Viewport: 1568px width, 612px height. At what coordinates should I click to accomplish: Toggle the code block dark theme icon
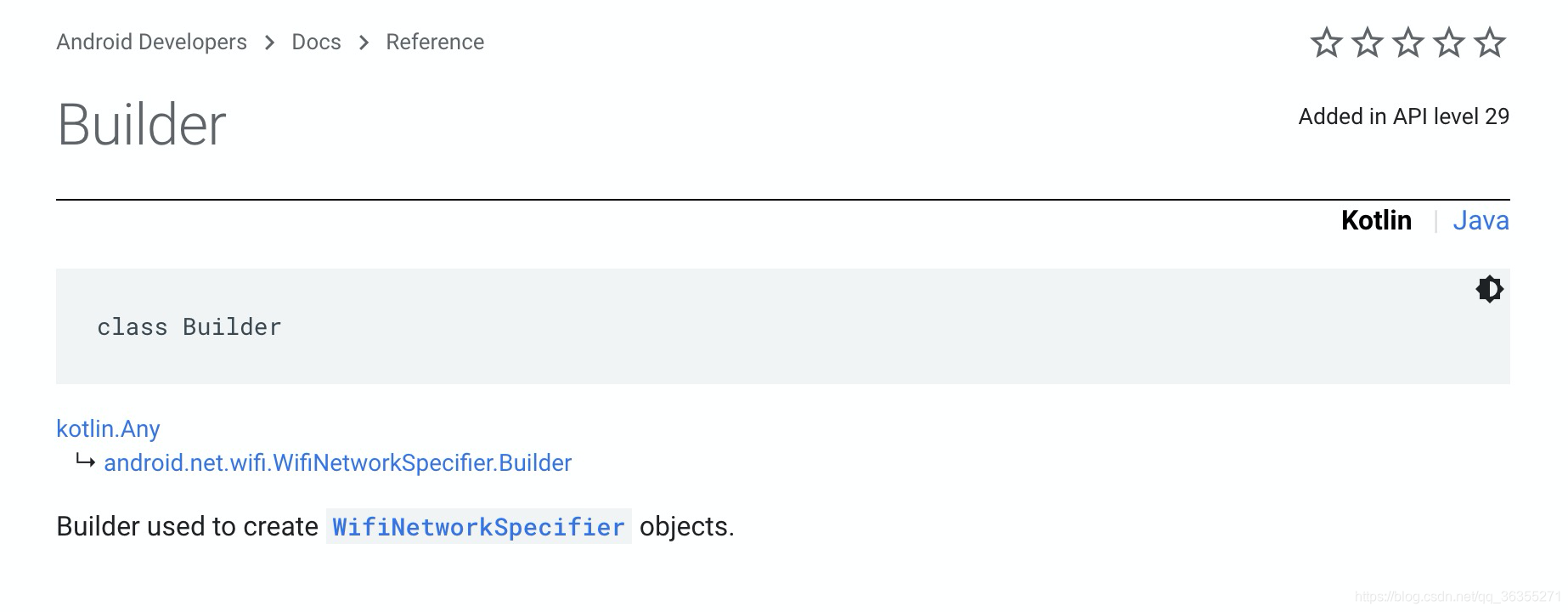coord(1490,289)
